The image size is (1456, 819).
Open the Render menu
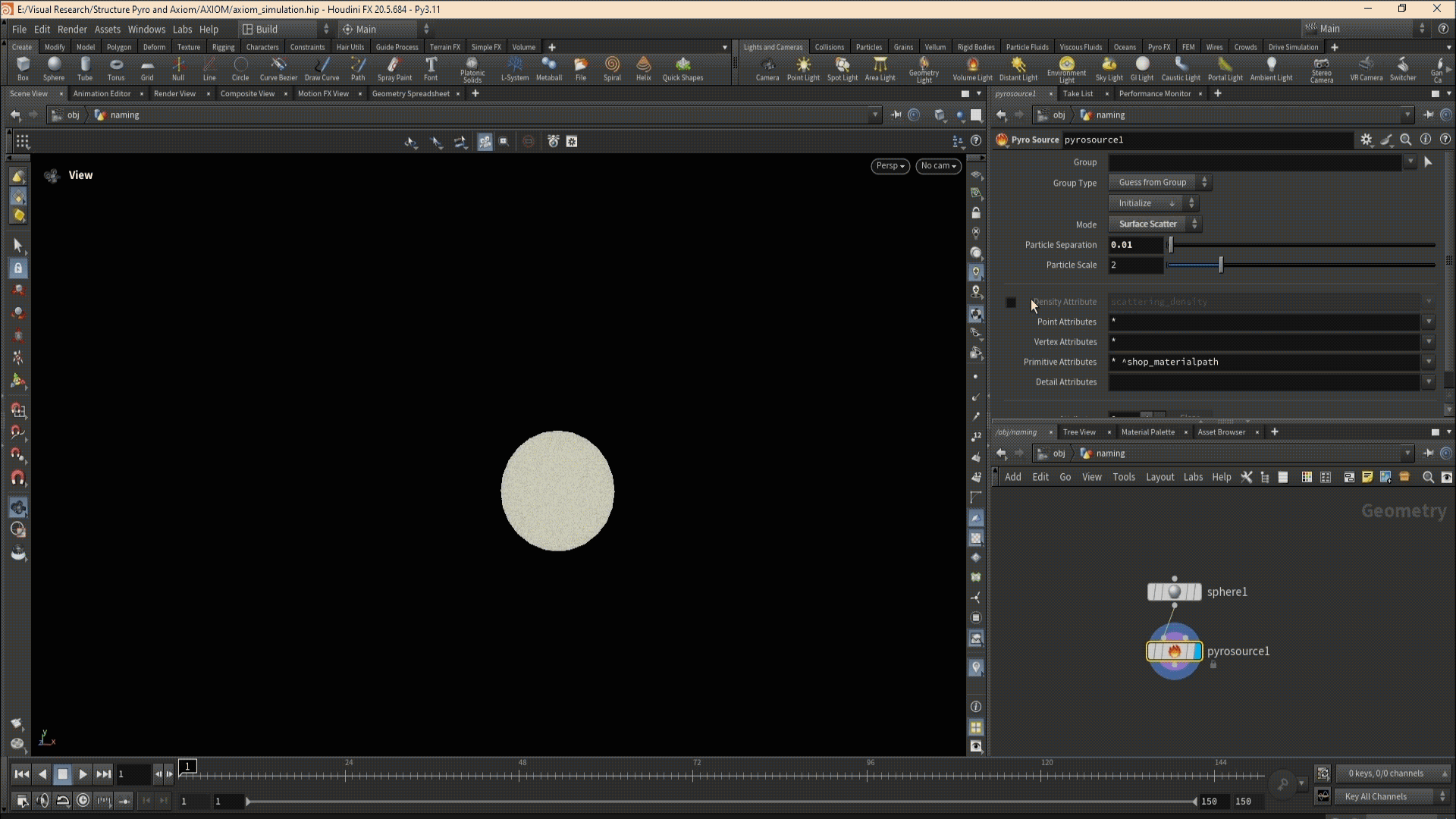(72, 29)
